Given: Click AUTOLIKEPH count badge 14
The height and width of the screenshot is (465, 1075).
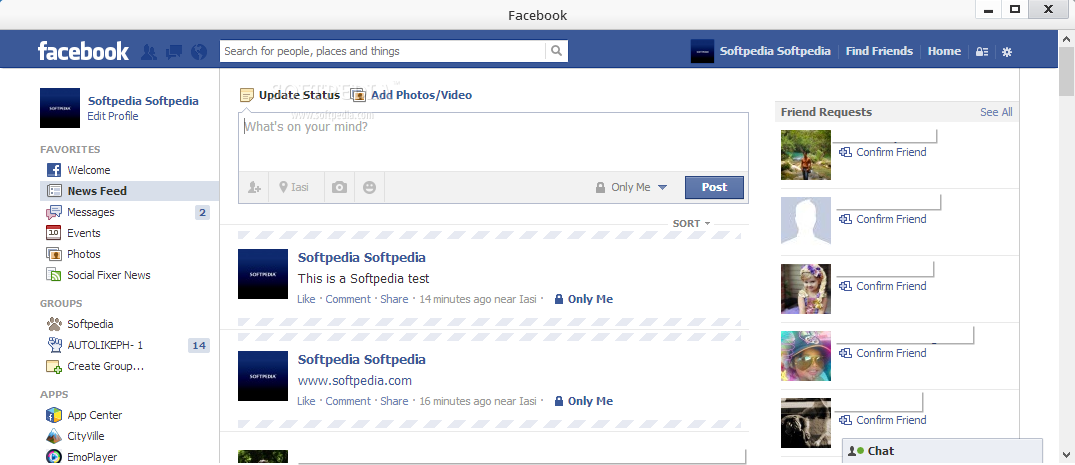Looking at the screenshot, I should [199, 346].
